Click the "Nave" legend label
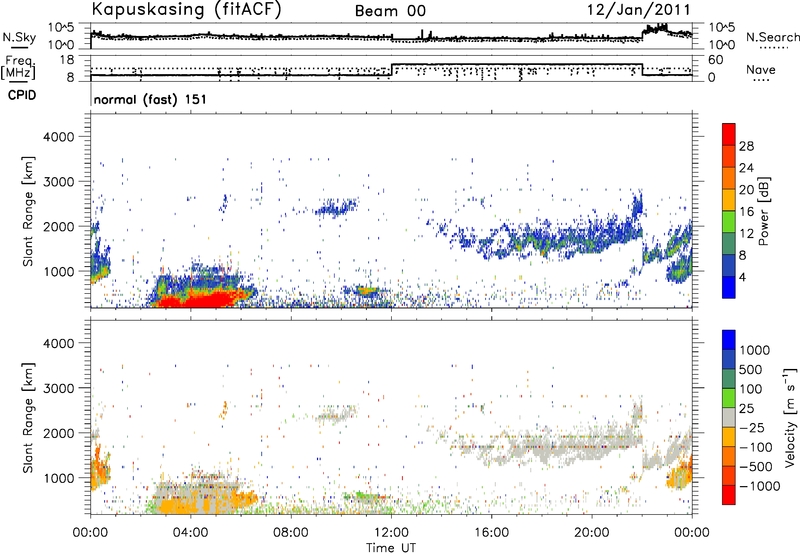The width and height of the screenshot is (800, 554). (761, 69)
